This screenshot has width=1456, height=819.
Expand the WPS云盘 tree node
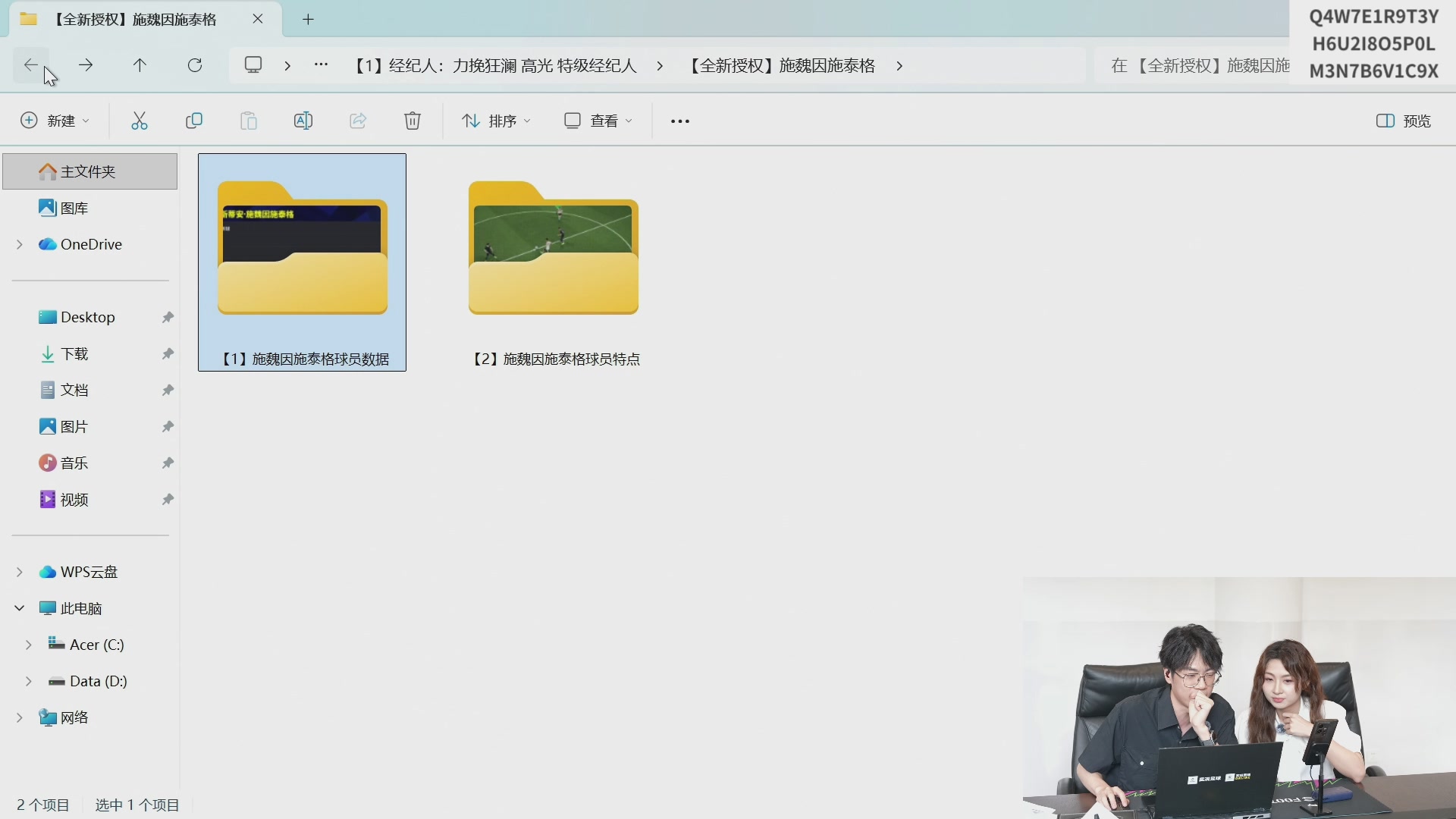coord(20,572)
